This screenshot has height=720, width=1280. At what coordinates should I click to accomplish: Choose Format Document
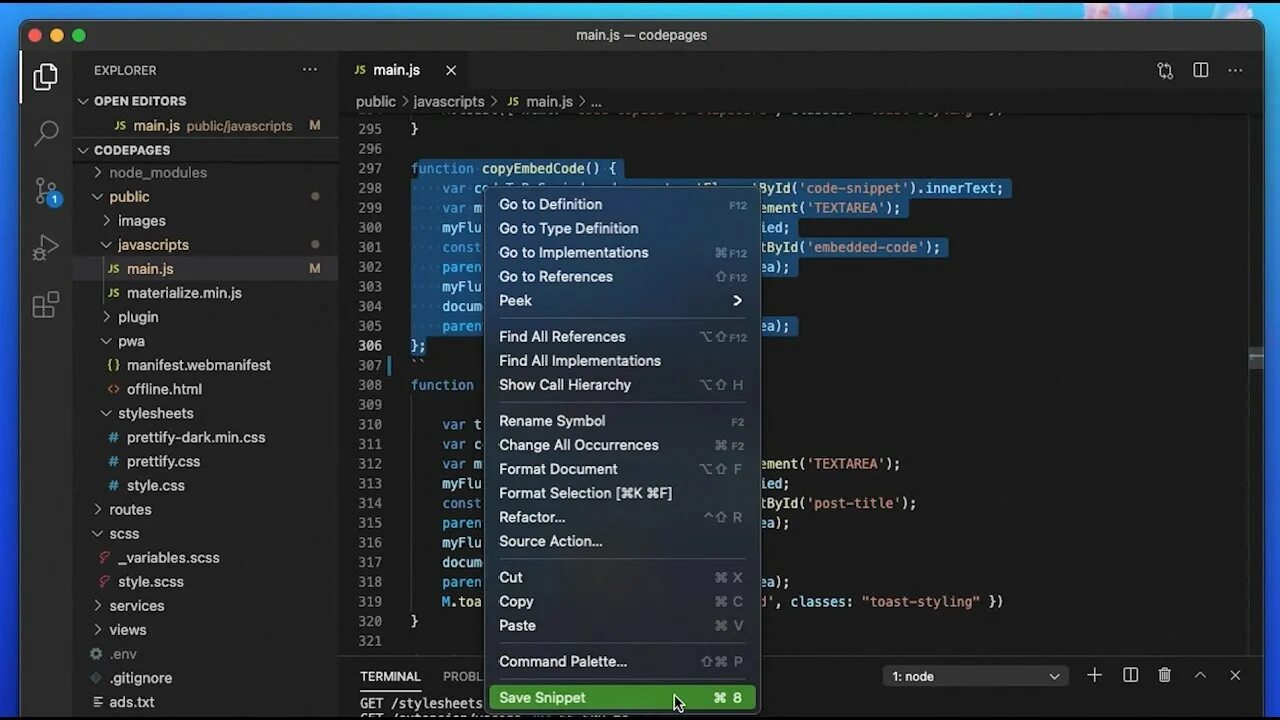622,468
